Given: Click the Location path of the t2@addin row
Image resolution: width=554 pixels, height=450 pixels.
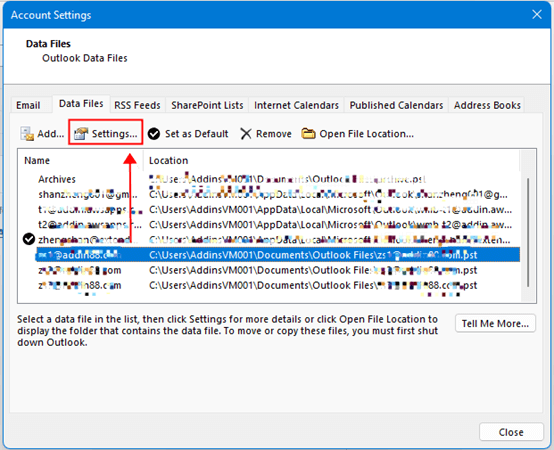Looking at the screenshot, I should click(330, 225).
